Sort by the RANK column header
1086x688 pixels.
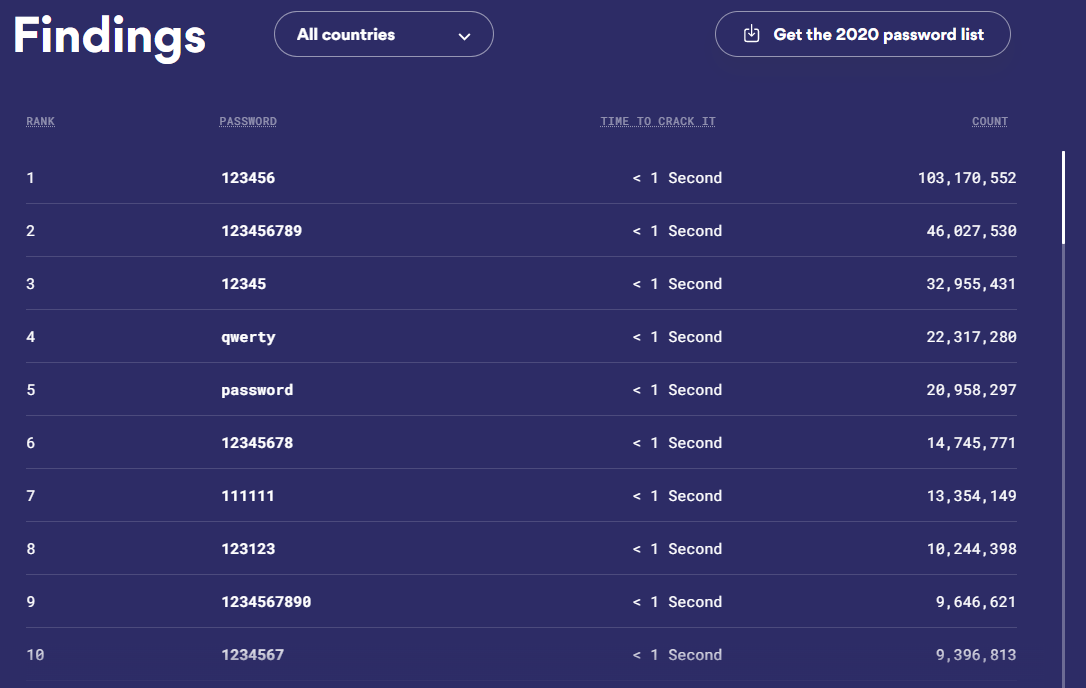[41, 122]
